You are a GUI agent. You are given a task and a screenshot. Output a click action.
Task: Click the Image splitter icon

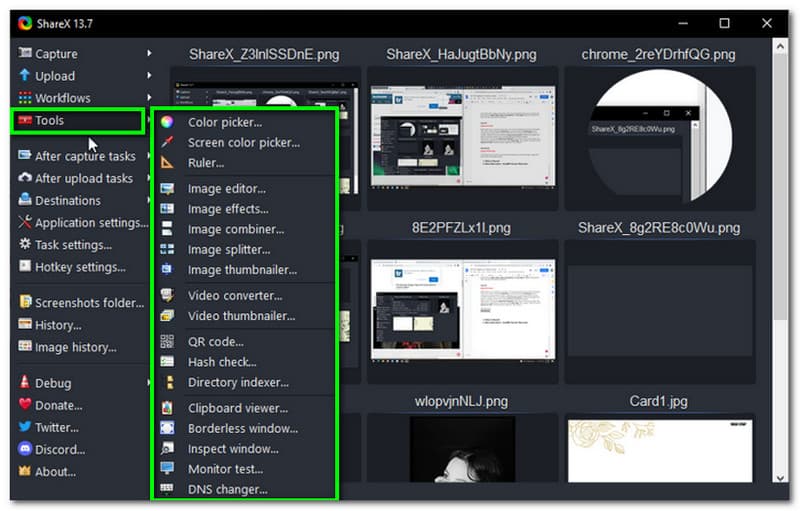tap(167, 249)
